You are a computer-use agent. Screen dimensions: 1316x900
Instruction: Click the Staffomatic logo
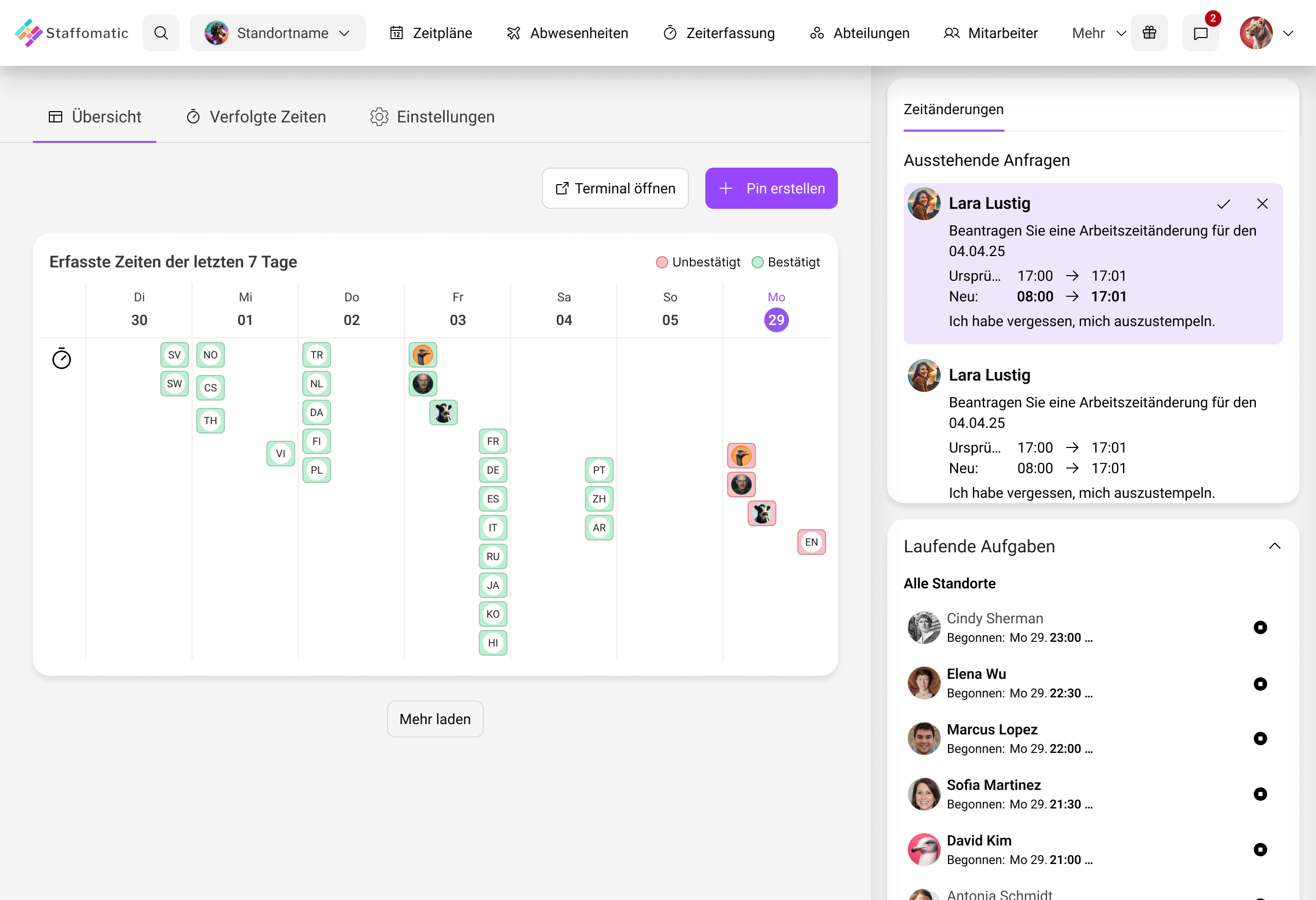tap(71, 32)
